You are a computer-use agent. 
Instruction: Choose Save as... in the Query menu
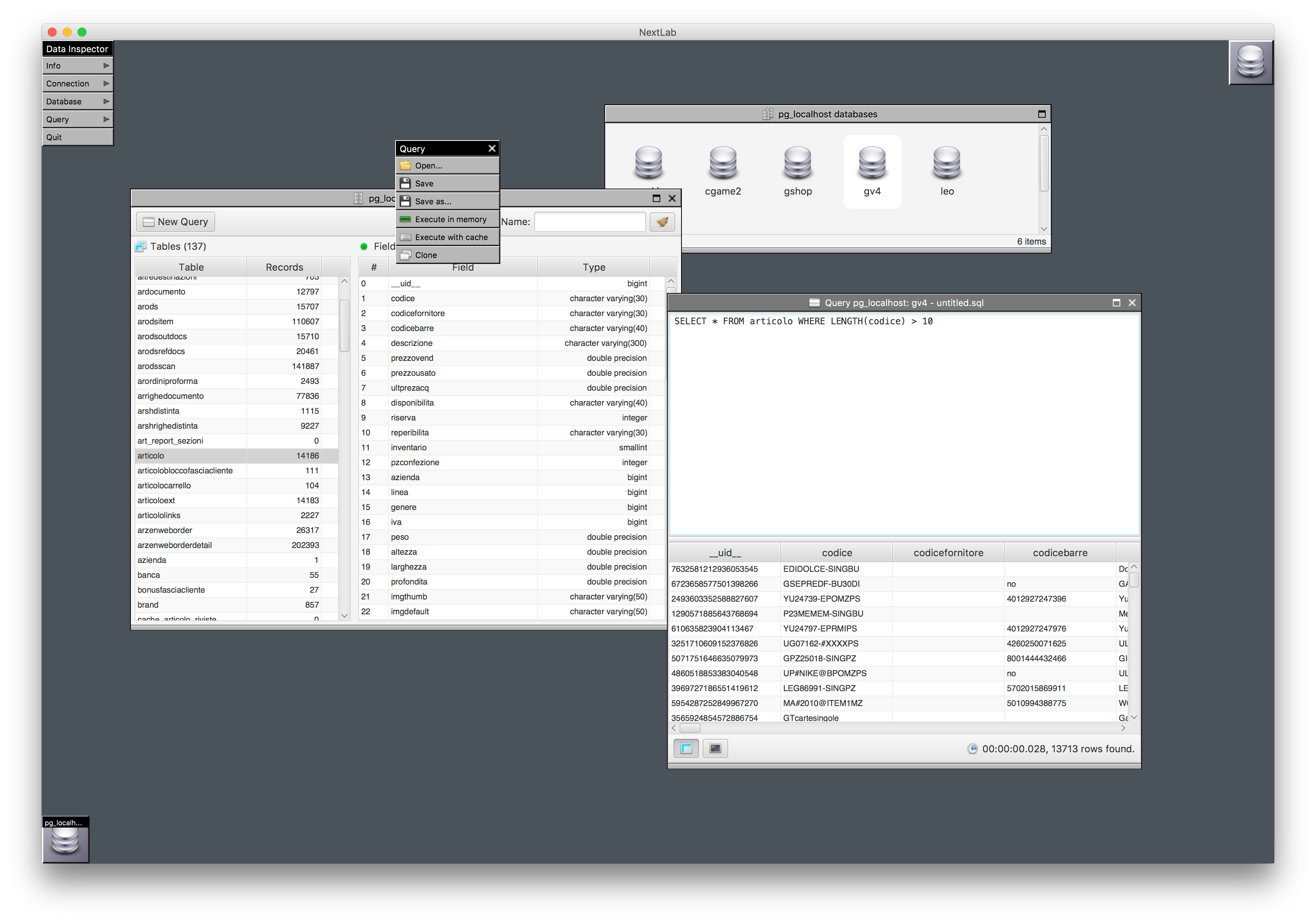[434, 201]
